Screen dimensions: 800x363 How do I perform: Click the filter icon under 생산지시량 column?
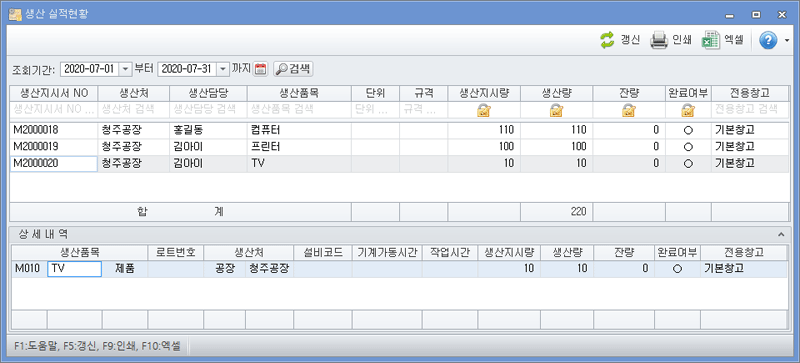click(x=484, y=109)
